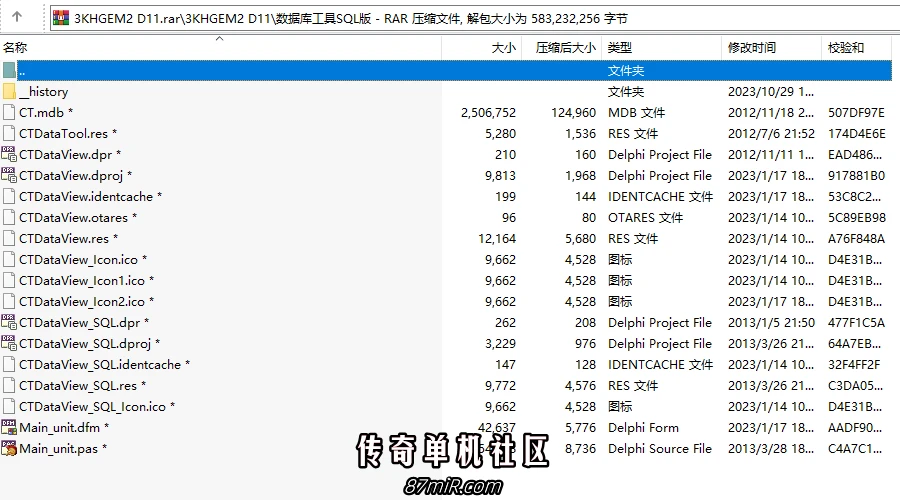The height and width of the screenshot is (500, 900).
Task: Select the file name Main_unit.dfm
Action: click(60, 428)
